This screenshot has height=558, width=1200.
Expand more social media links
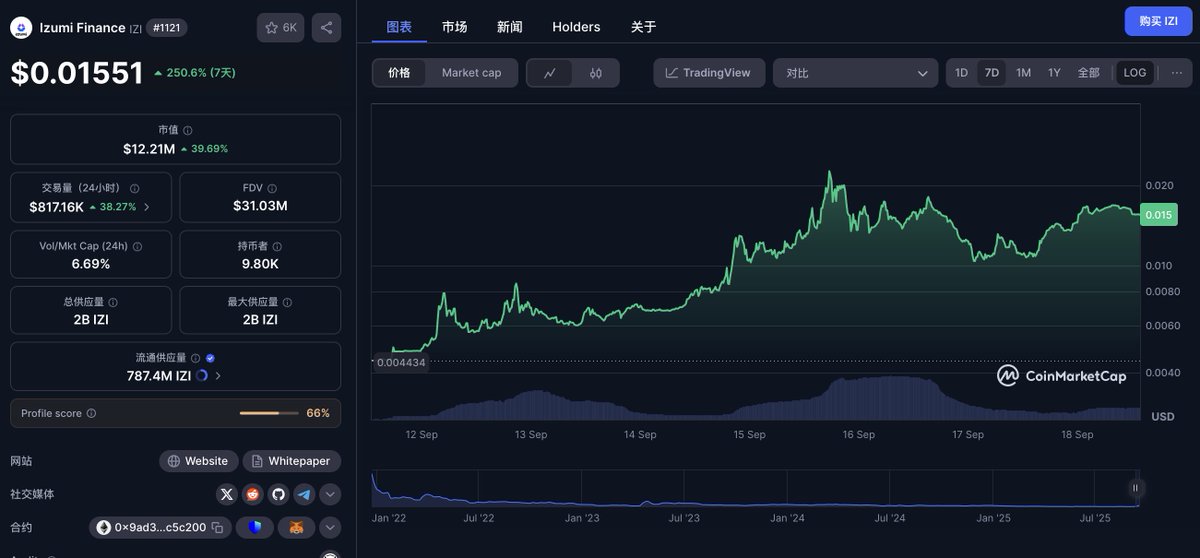click(x=330, y=494)
